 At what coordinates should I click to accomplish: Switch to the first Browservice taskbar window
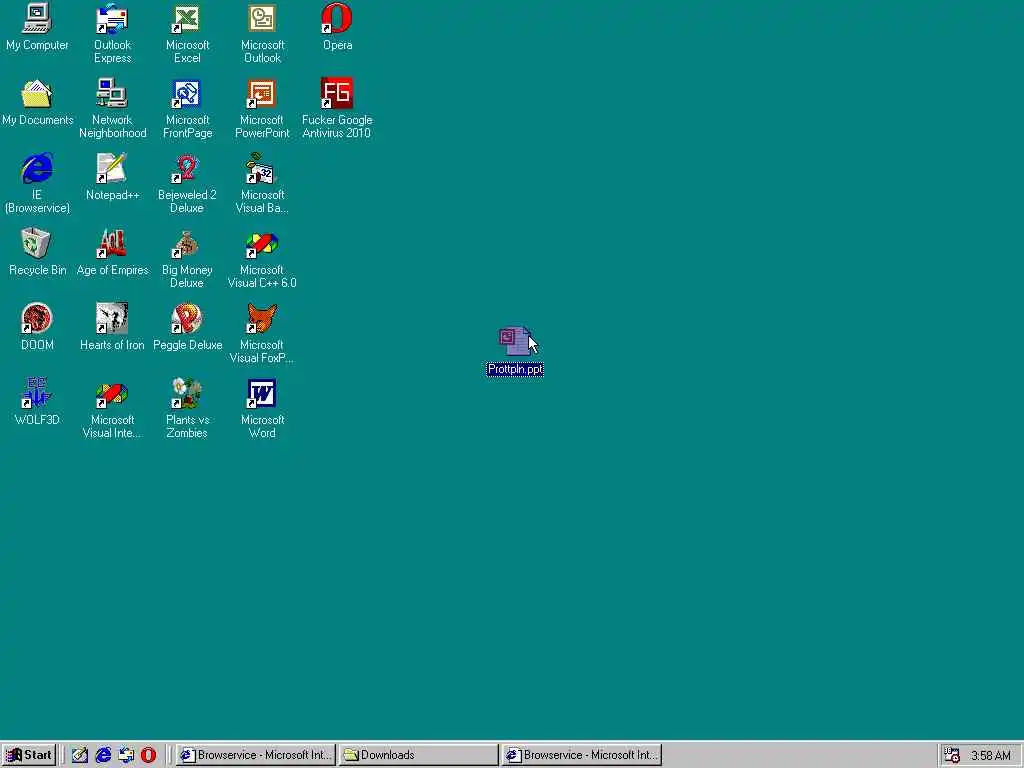256,755
